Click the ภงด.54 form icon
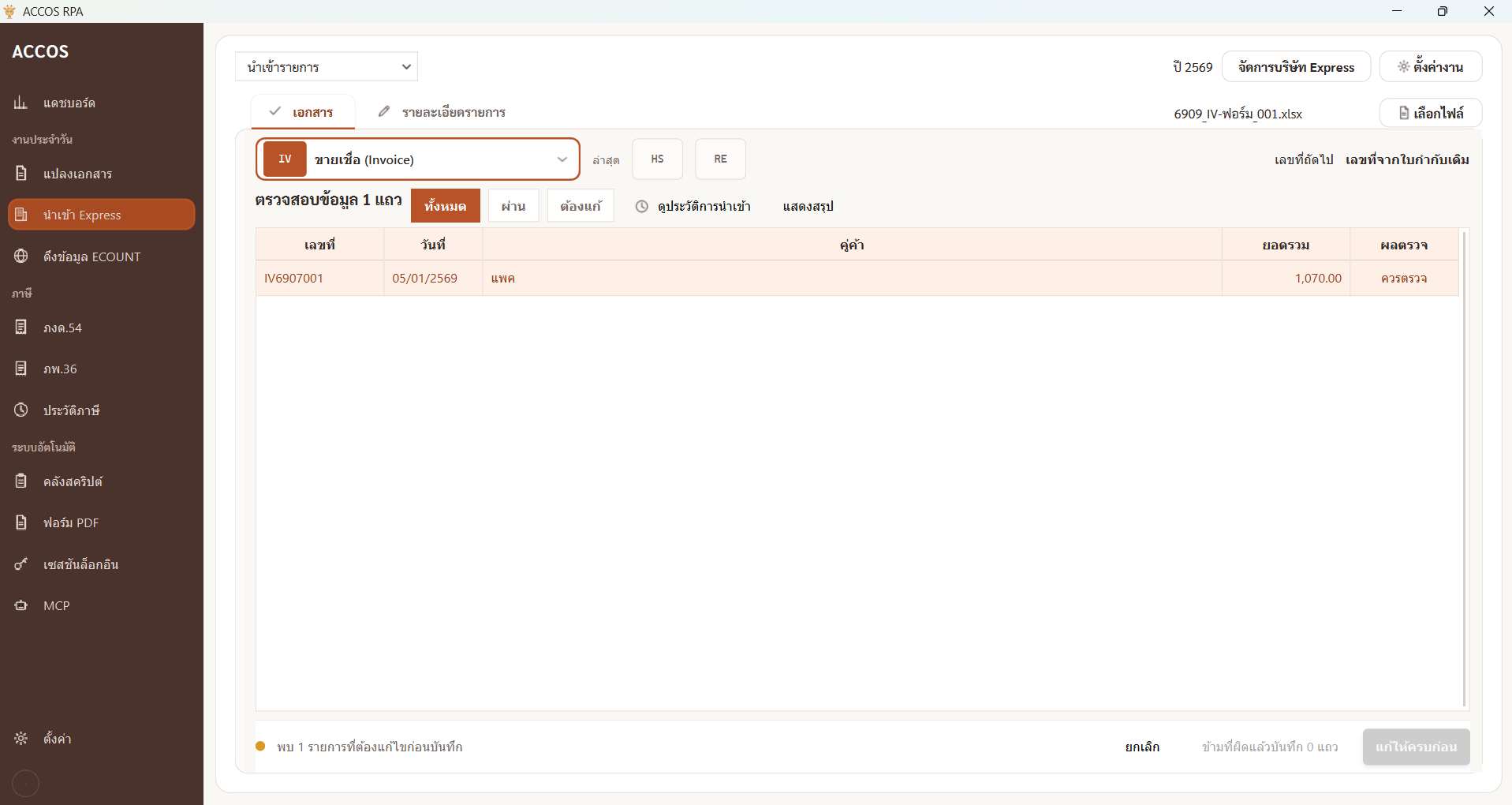This screenshot has width=1512, height=805. pos(21,327)
